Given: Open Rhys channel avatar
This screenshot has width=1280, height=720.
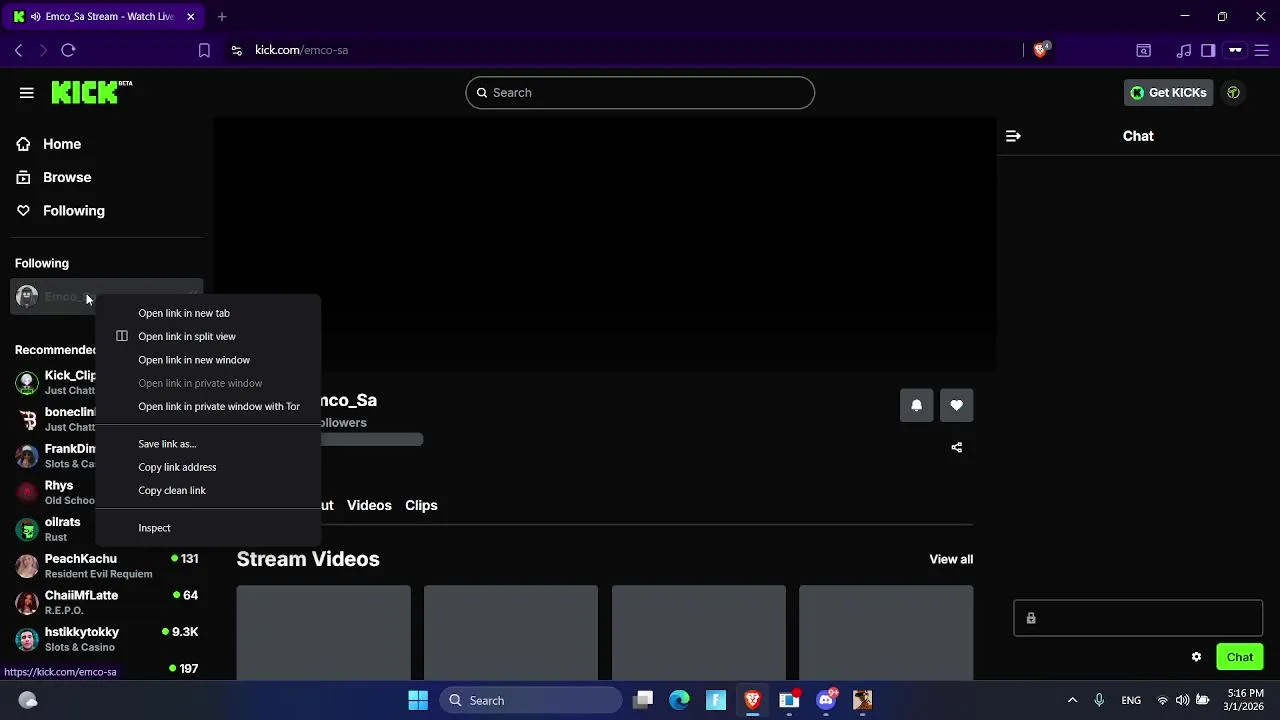Looking at the screenshot, I should (x=27, y=492).
